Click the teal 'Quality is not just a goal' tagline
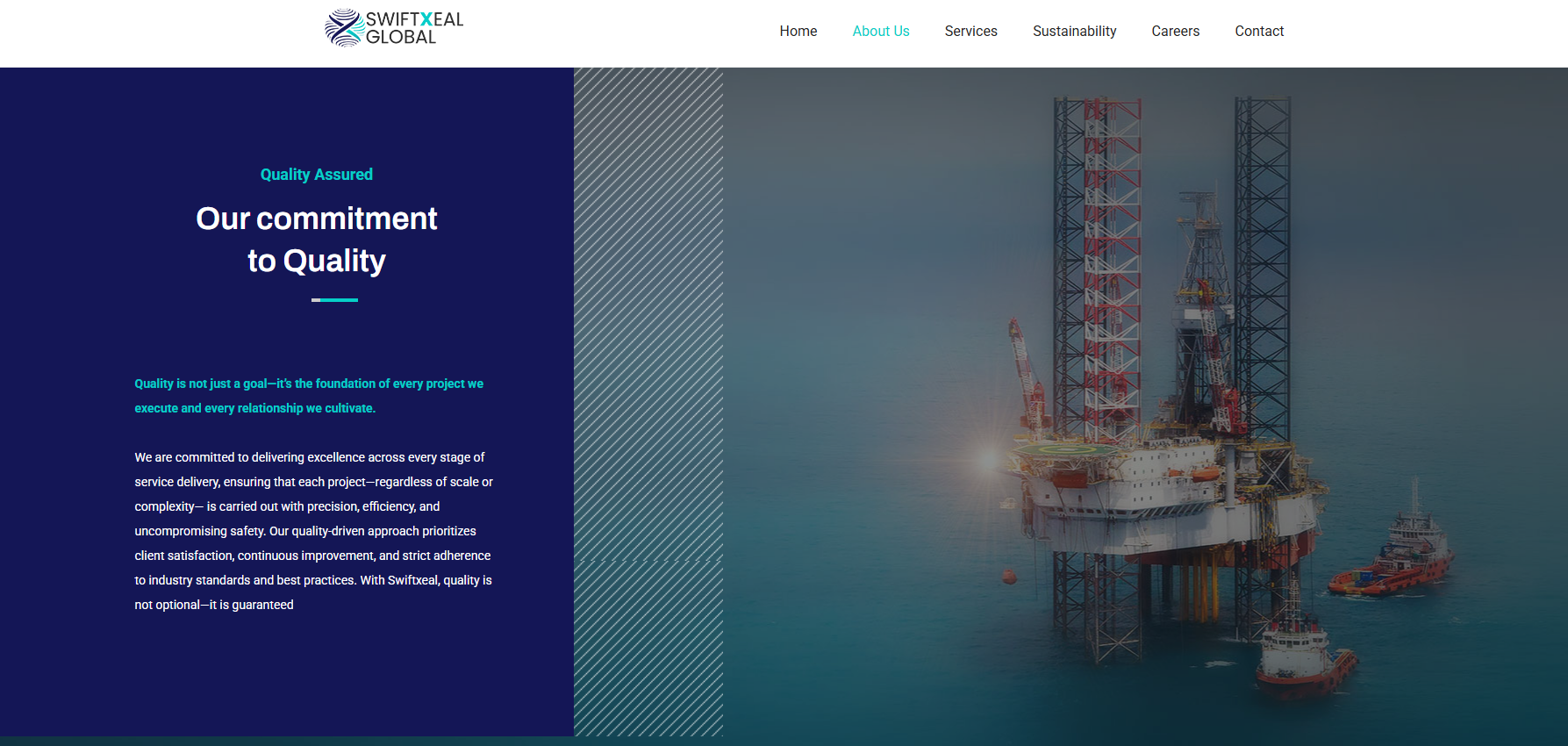The height and width of the screenshot is (746, 1568). click(x=309, y=396)
